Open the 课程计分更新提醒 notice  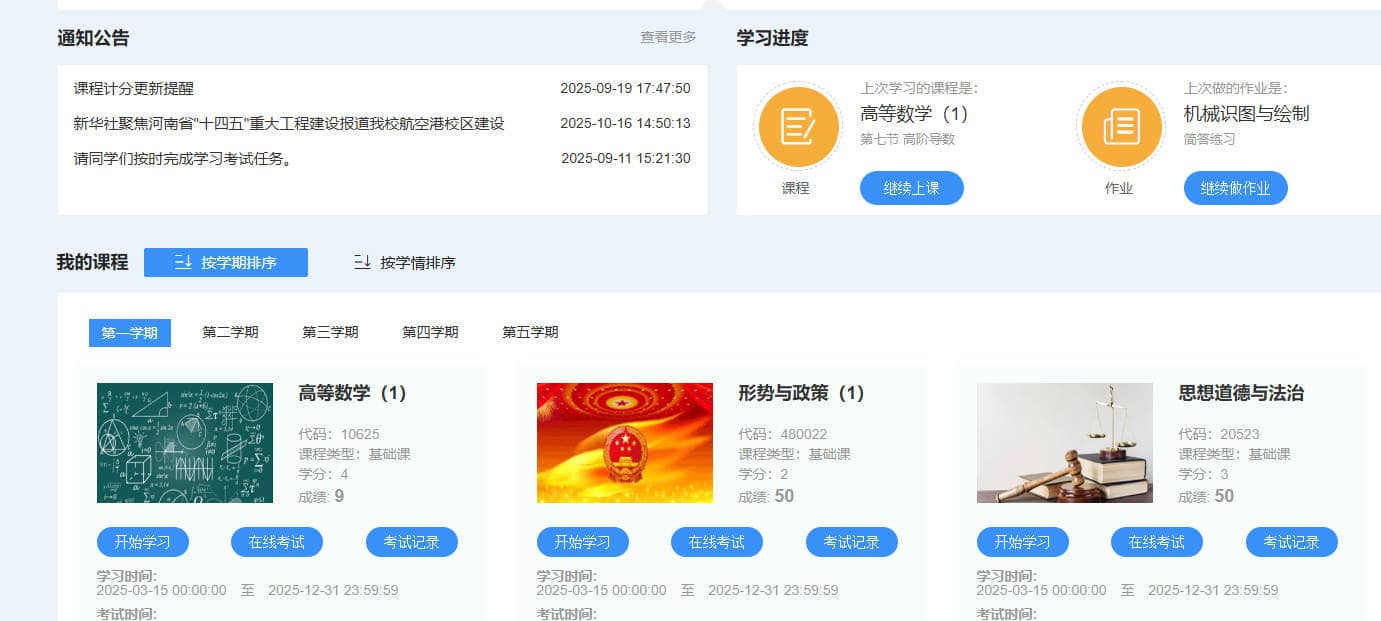pyautogui.click(x=134, y=89)
